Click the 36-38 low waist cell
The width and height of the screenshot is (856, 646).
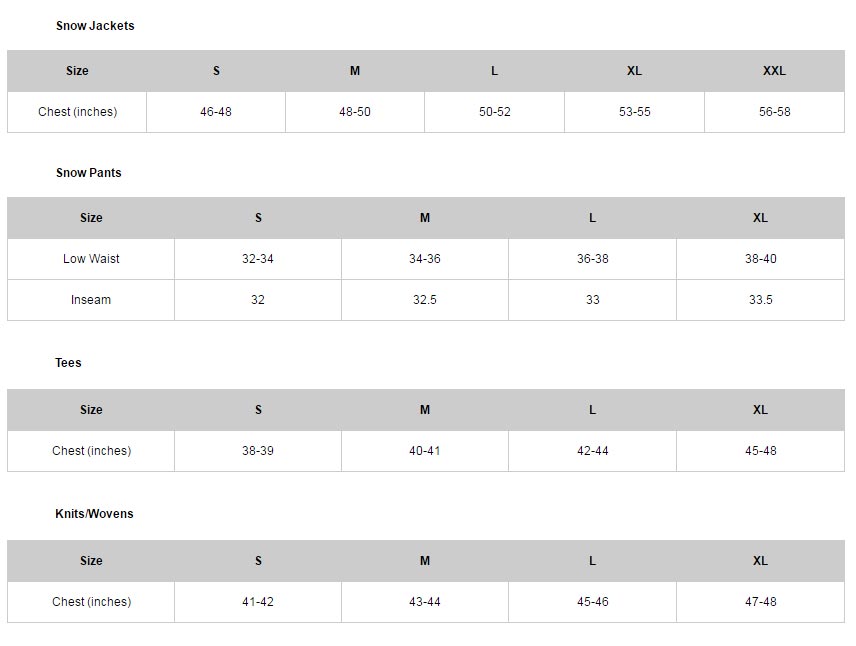tap(592, 259)
